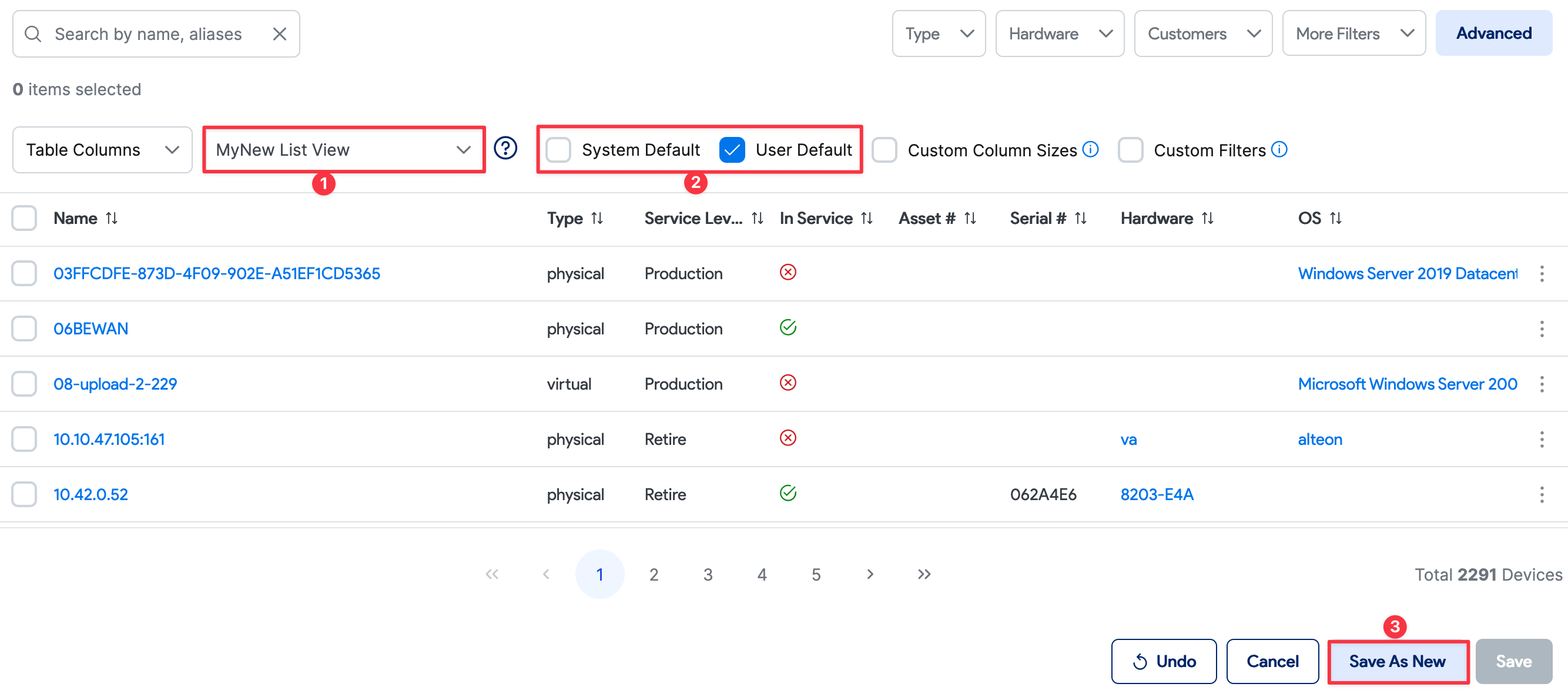Viewport: 1568px width, 697px height.
Task: Expand the Table Columns dropdown
Action: coord(102,149)
